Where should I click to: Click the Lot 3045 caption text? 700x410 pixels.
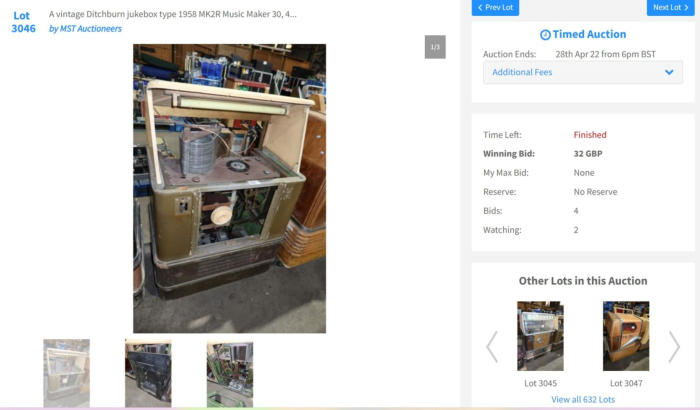coord(540,383)
